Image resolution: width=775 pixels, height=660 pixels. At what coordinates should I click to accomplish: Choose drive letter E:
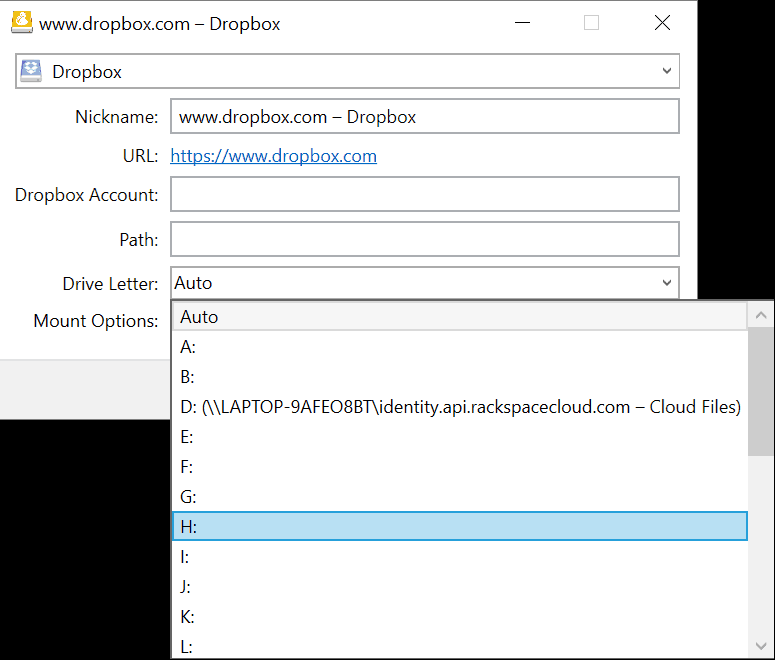460,437
